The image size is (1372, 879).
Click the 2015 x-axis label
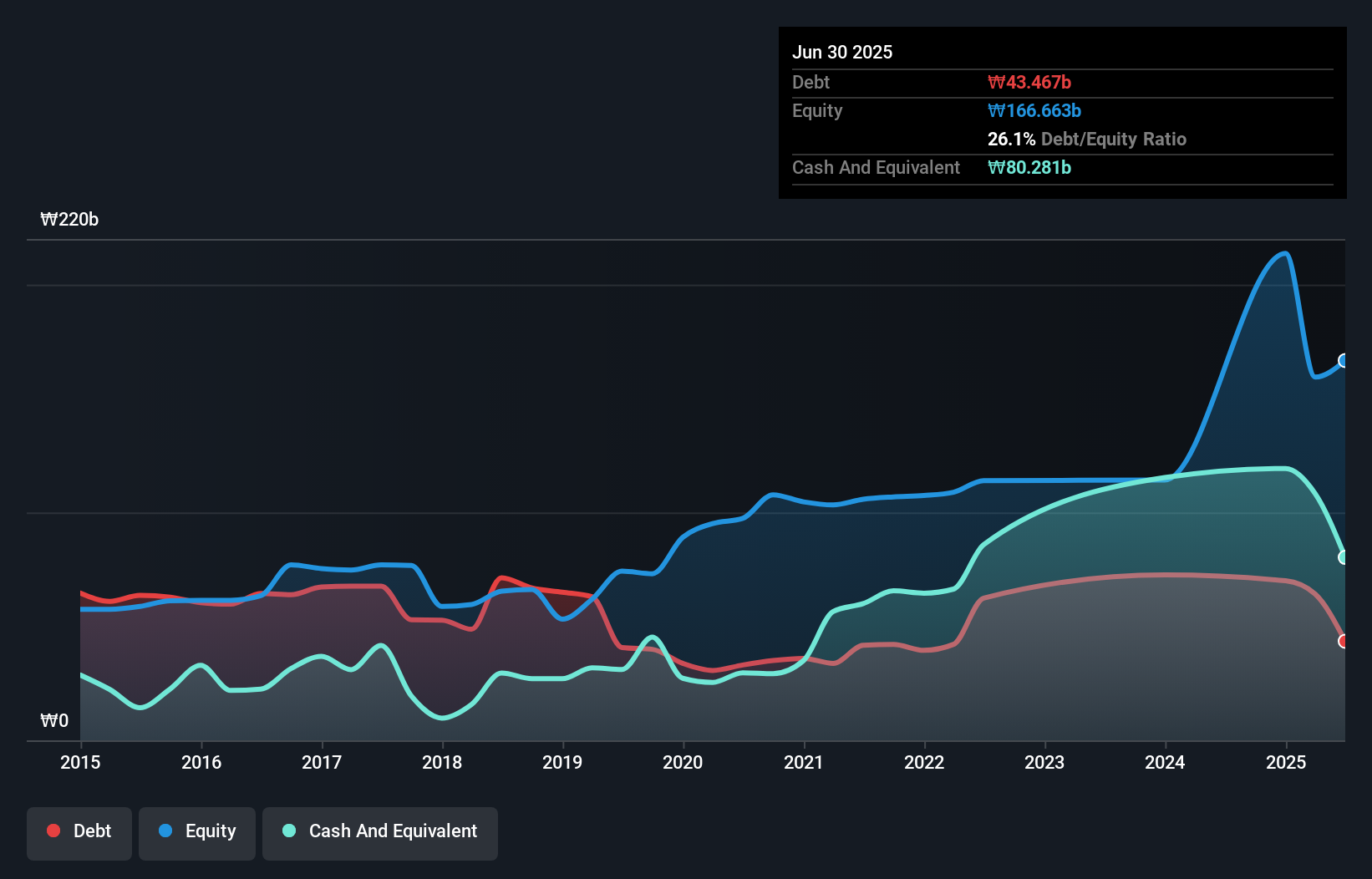click(80, 762)
